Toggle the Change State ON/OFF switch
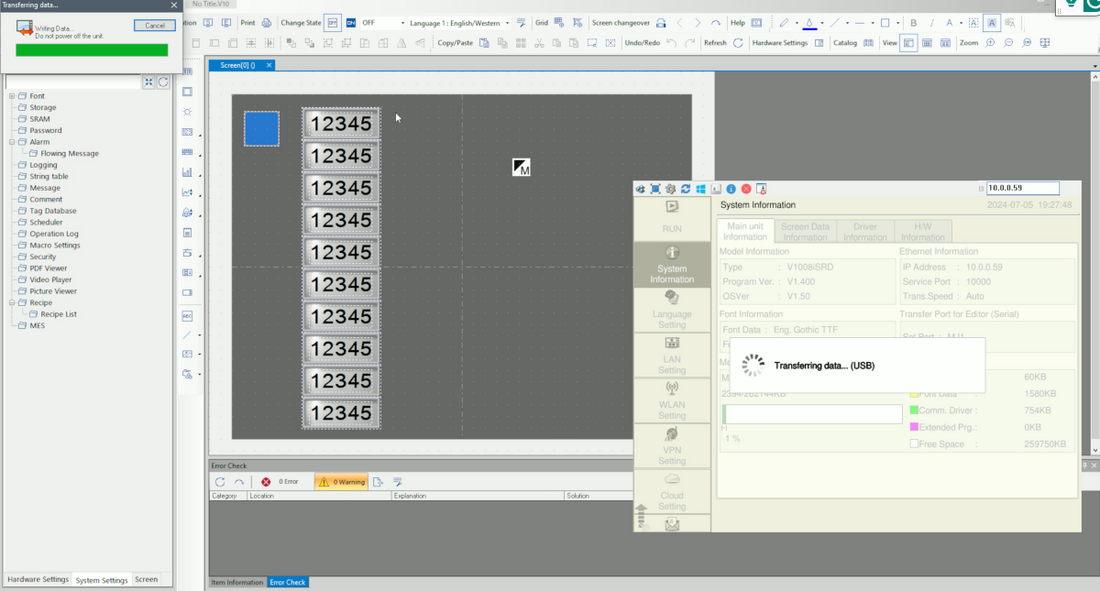This screenshot has height=591, width=1100. 351,22
